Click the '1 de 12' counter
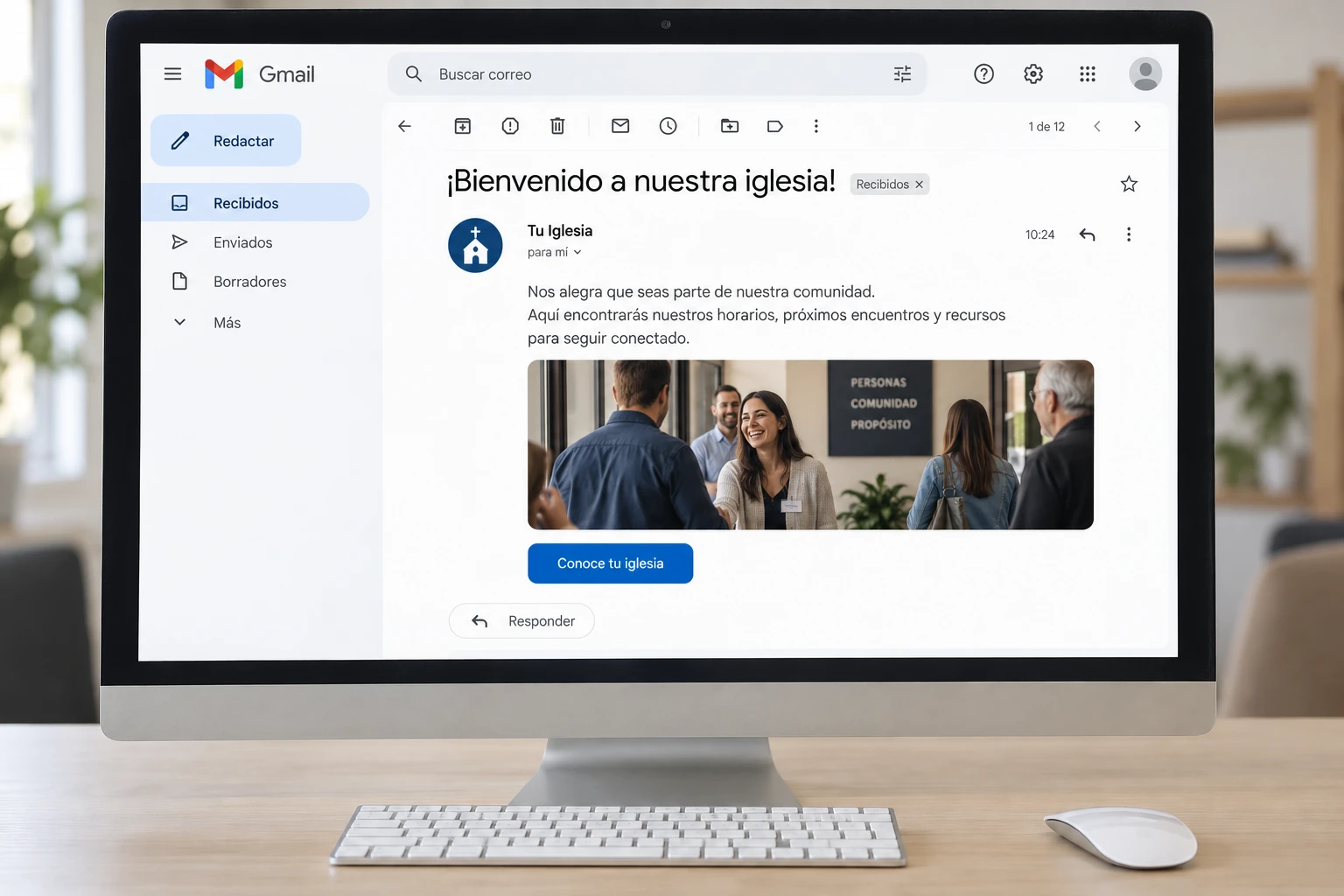Viewport: 1344px width, 896px height. 1046,127
